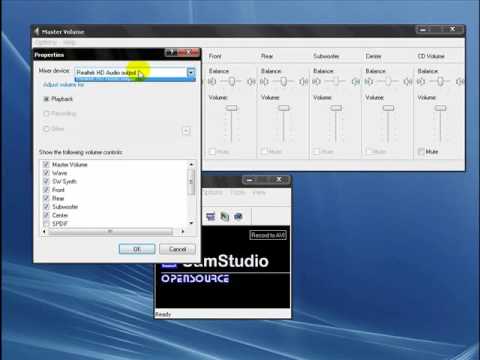Select the highlighted Realtek entry in dropdown list
Image resolution: width=480 pixels, height=360 pixels.
135,79
